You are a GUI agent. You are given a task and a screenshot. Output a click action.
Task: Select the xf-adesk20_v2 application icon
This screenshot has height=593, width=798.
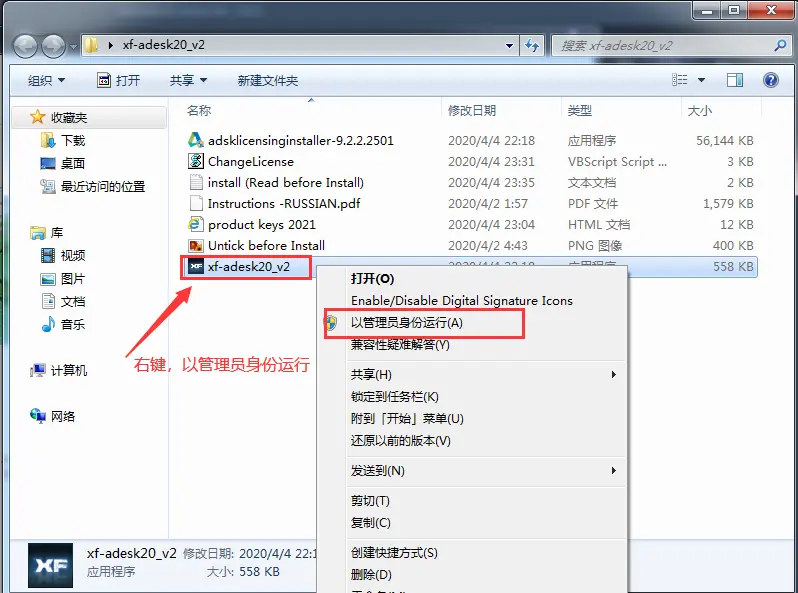196,266
